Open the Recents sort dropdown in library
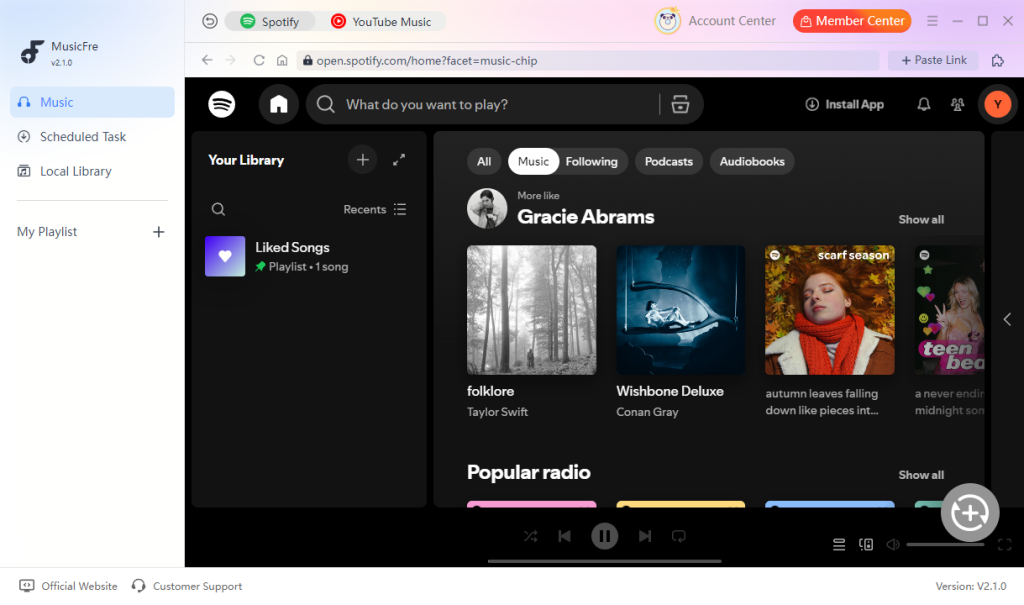The width and height of the screenshot is (1024, 605). click(375, 209)
